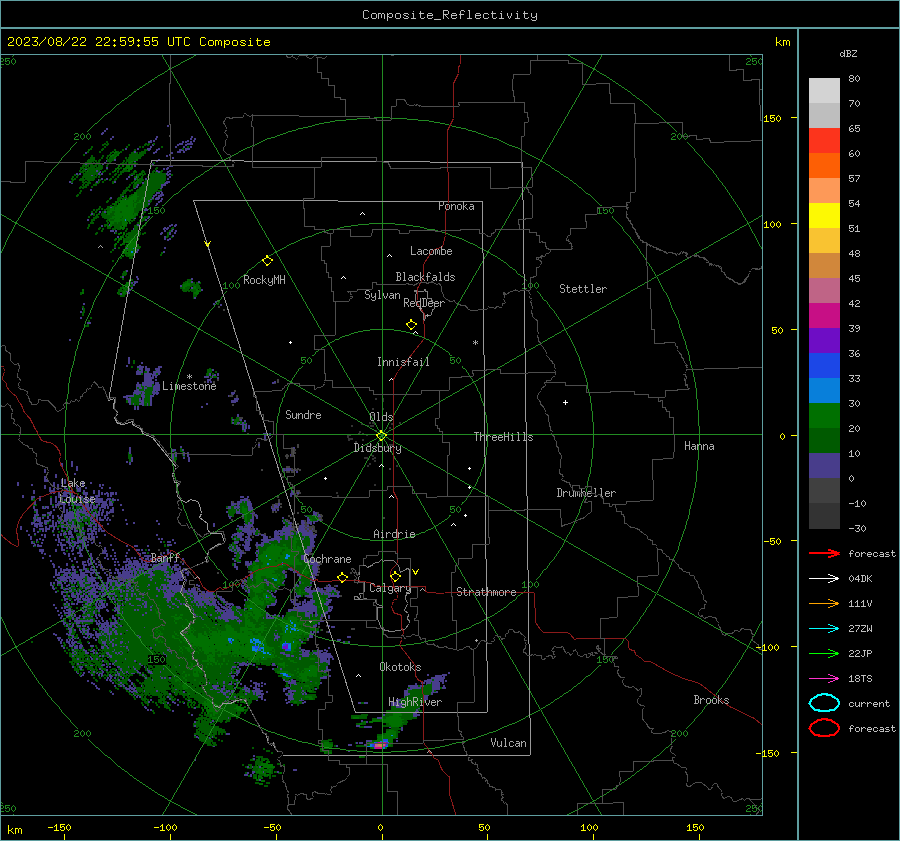Select the cyan current ellipse legend icon

(824, 703)
